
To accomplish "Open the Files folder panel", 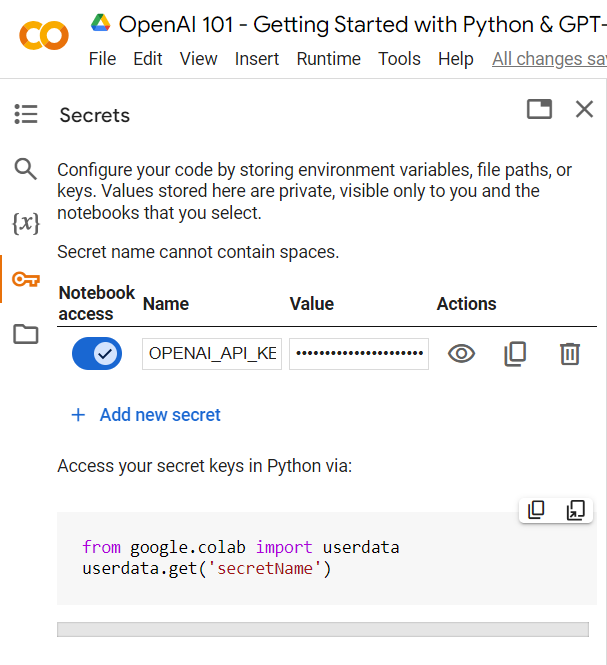I will point(26,334).
